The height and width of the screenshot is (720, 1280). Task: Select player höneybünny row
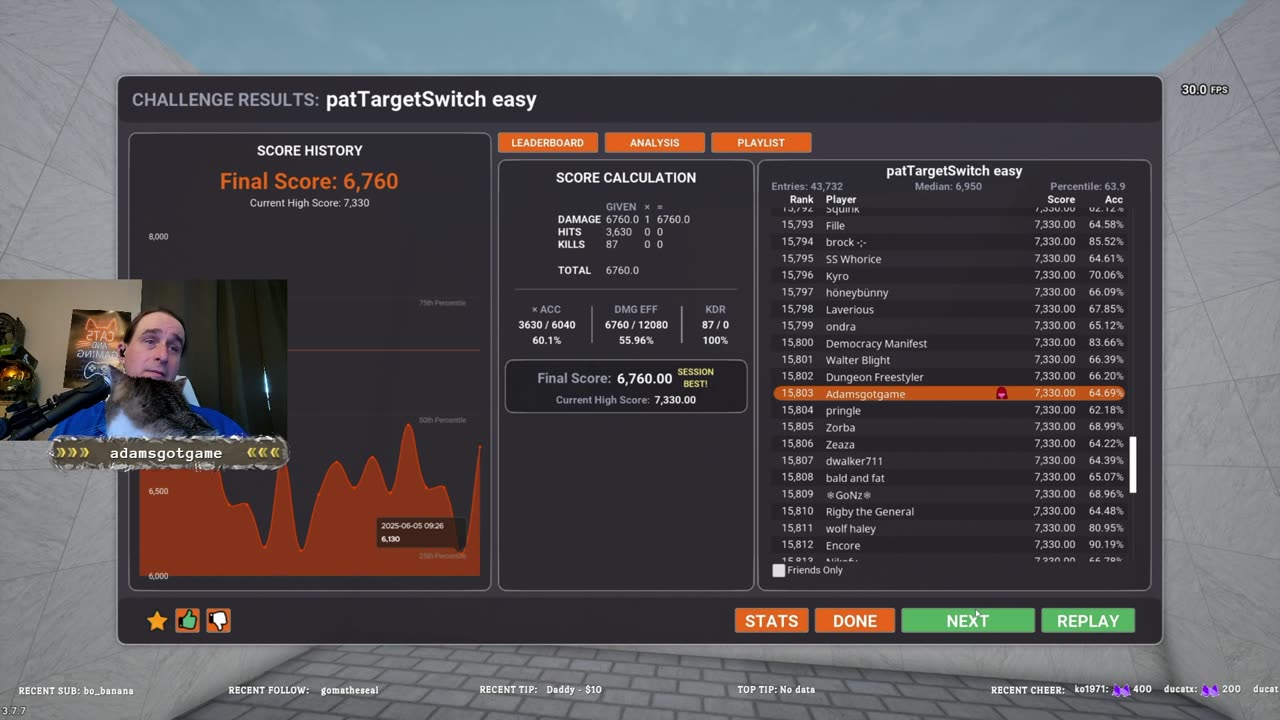click(949, 293)
